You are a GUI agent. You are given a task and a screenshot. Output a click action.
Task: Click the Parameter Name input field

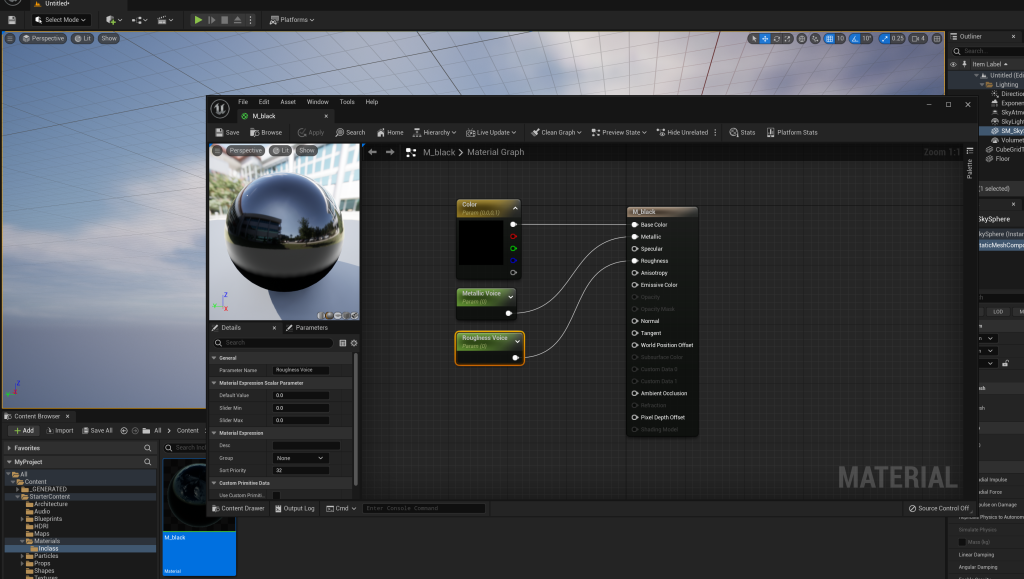point(300,370)
